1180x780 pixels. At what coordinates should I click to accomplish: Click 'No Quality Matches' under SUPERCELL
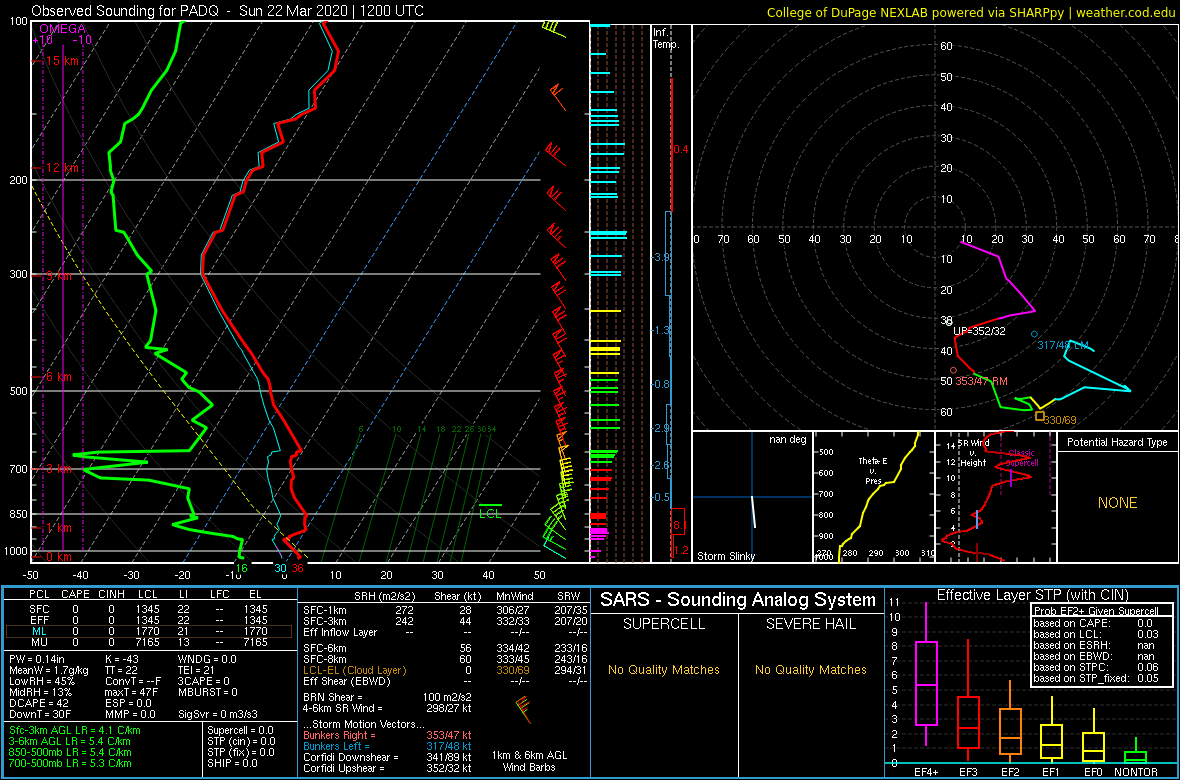coord(664,669)
